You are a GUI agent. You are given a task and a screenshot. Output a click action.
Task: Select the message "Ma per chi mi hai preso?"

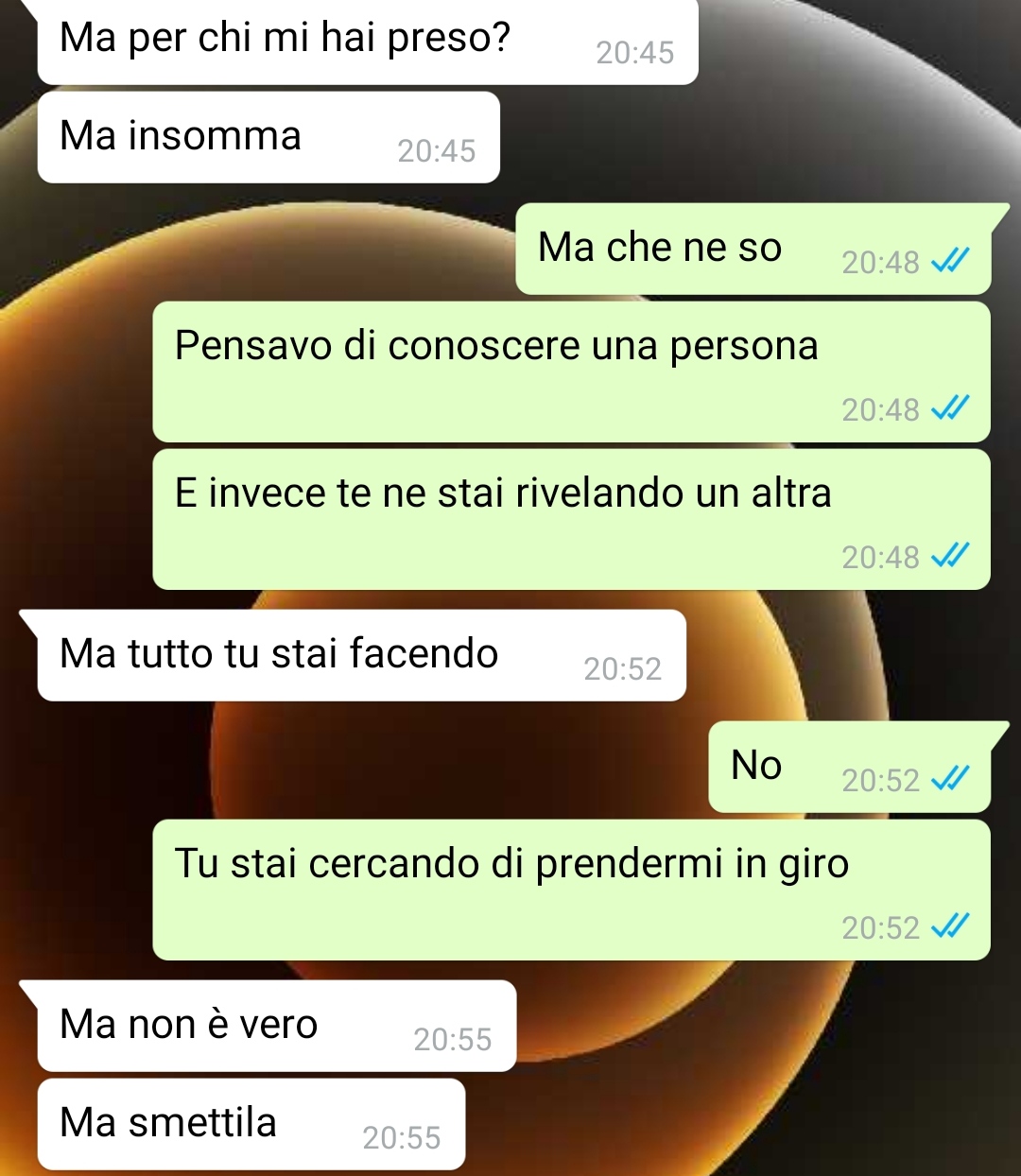point(368,42)
